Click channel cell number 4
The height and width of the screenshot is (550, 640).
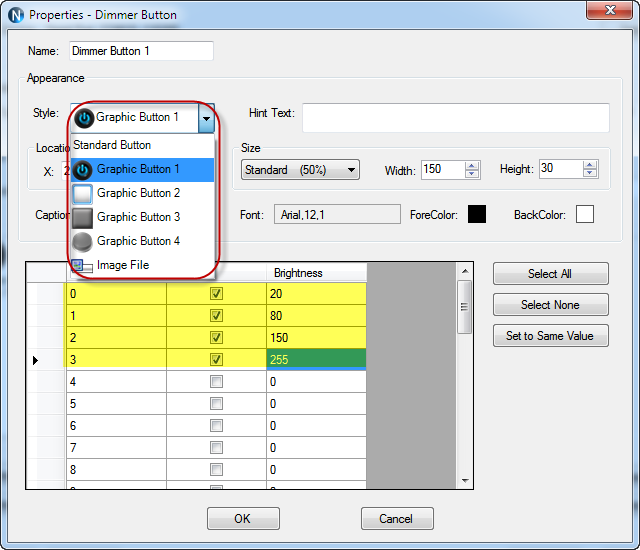click(x=116, y=382)
